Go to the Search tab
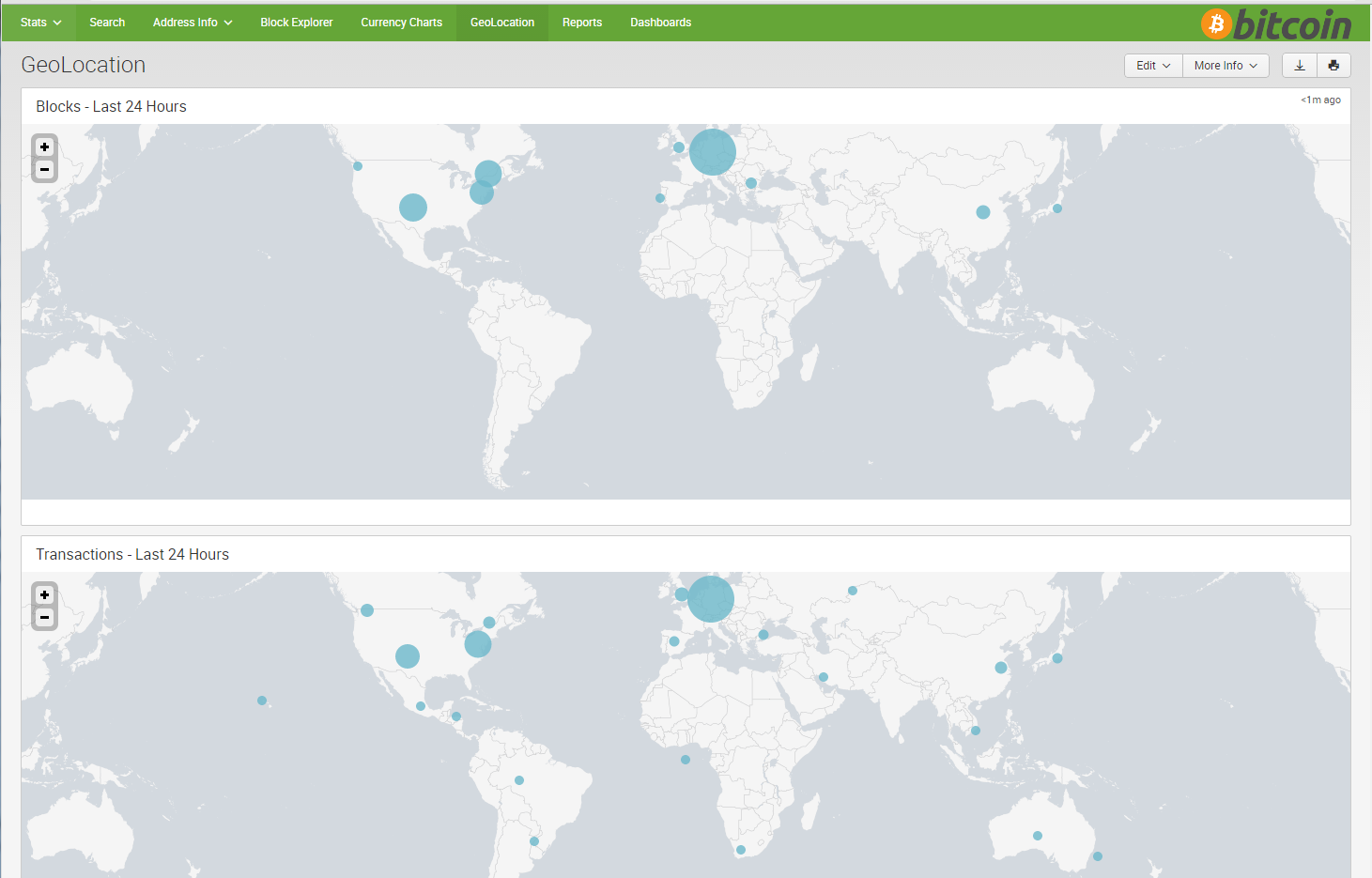The height and width of the screenshot is (878, 1372). pyautogui.click(x=107, y=23)
